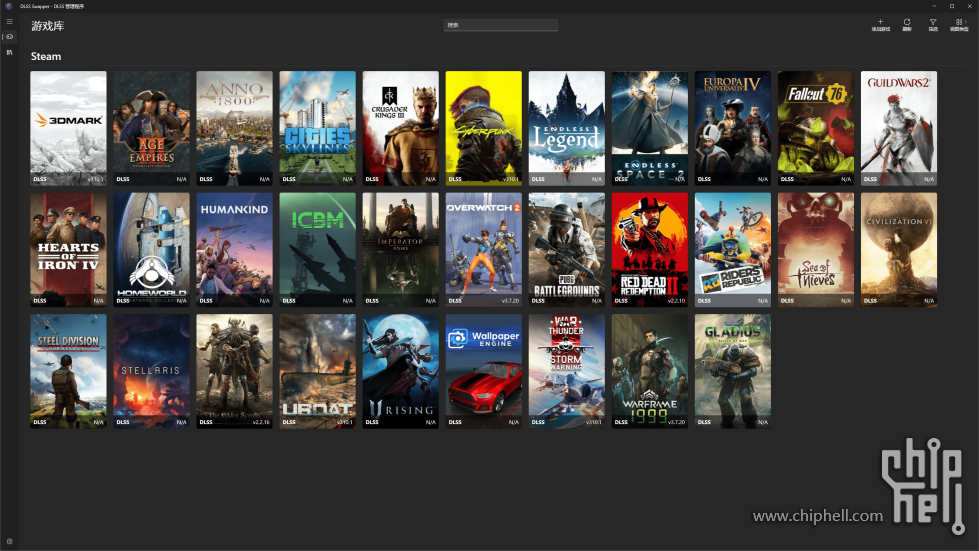Select the Crusader Kings III card
979x551 pixels.
click(400, 128)
